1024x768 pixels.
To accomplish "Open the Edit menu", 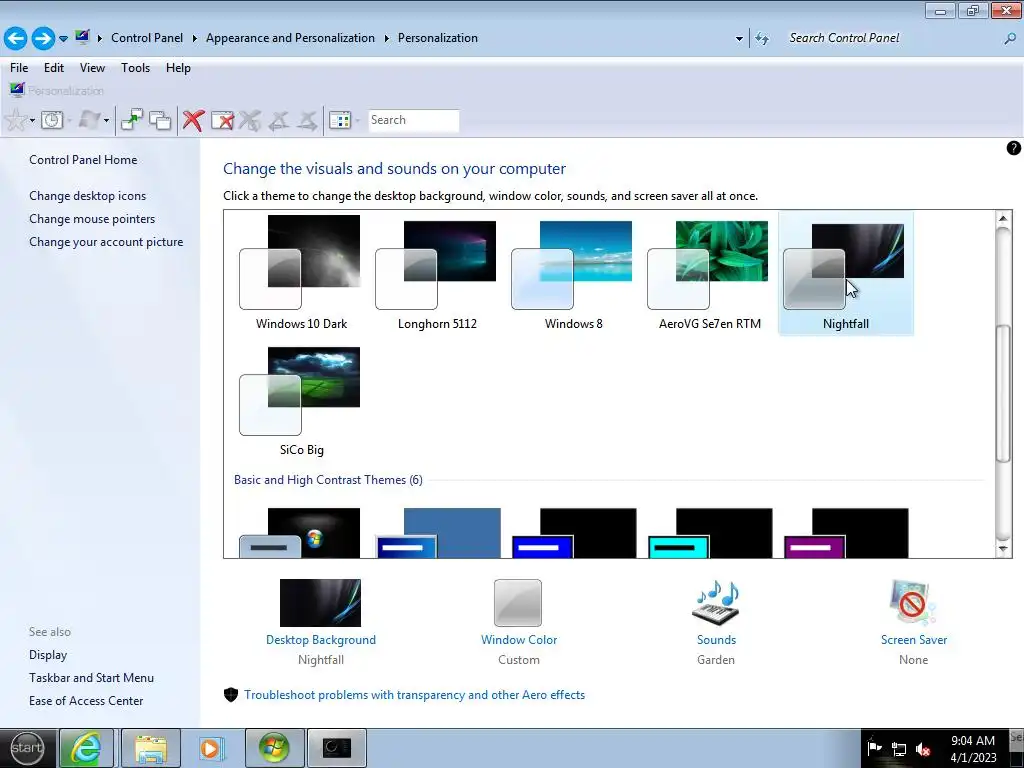I will coord(54,68).
